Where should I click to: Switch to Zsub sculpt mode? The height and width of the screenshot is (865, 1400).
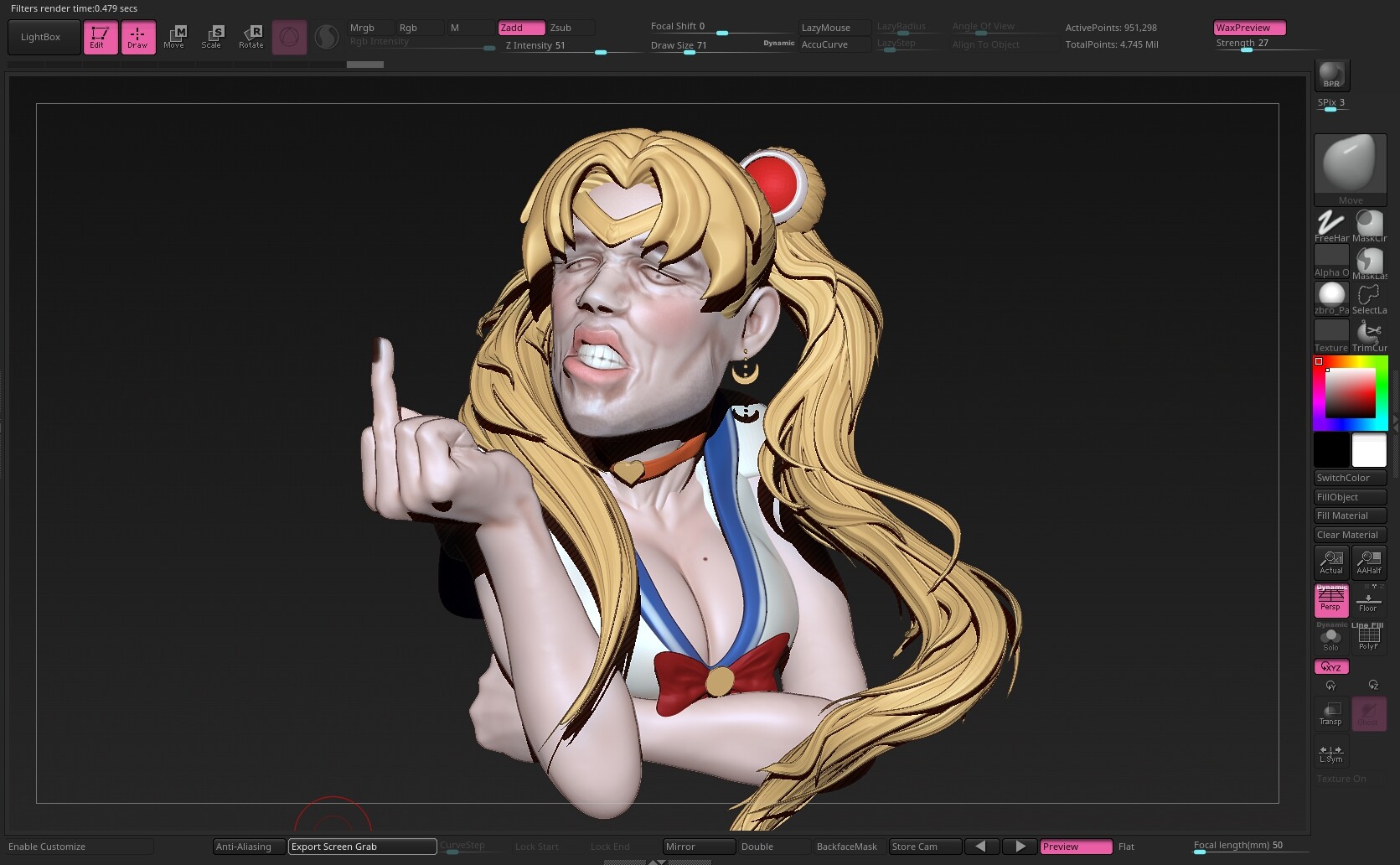tap(571, 28)
